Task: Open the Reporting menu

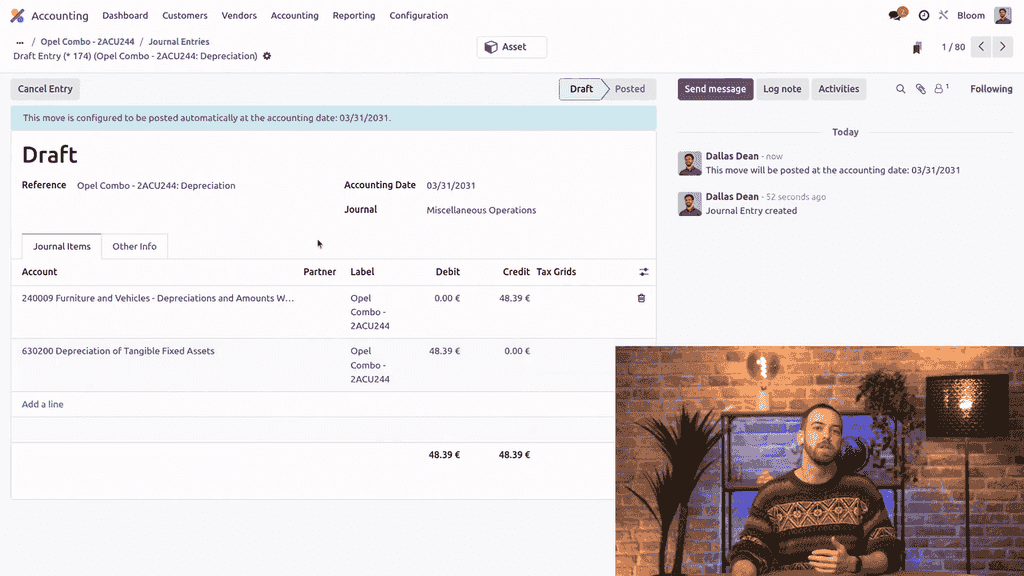Action: 354,16
